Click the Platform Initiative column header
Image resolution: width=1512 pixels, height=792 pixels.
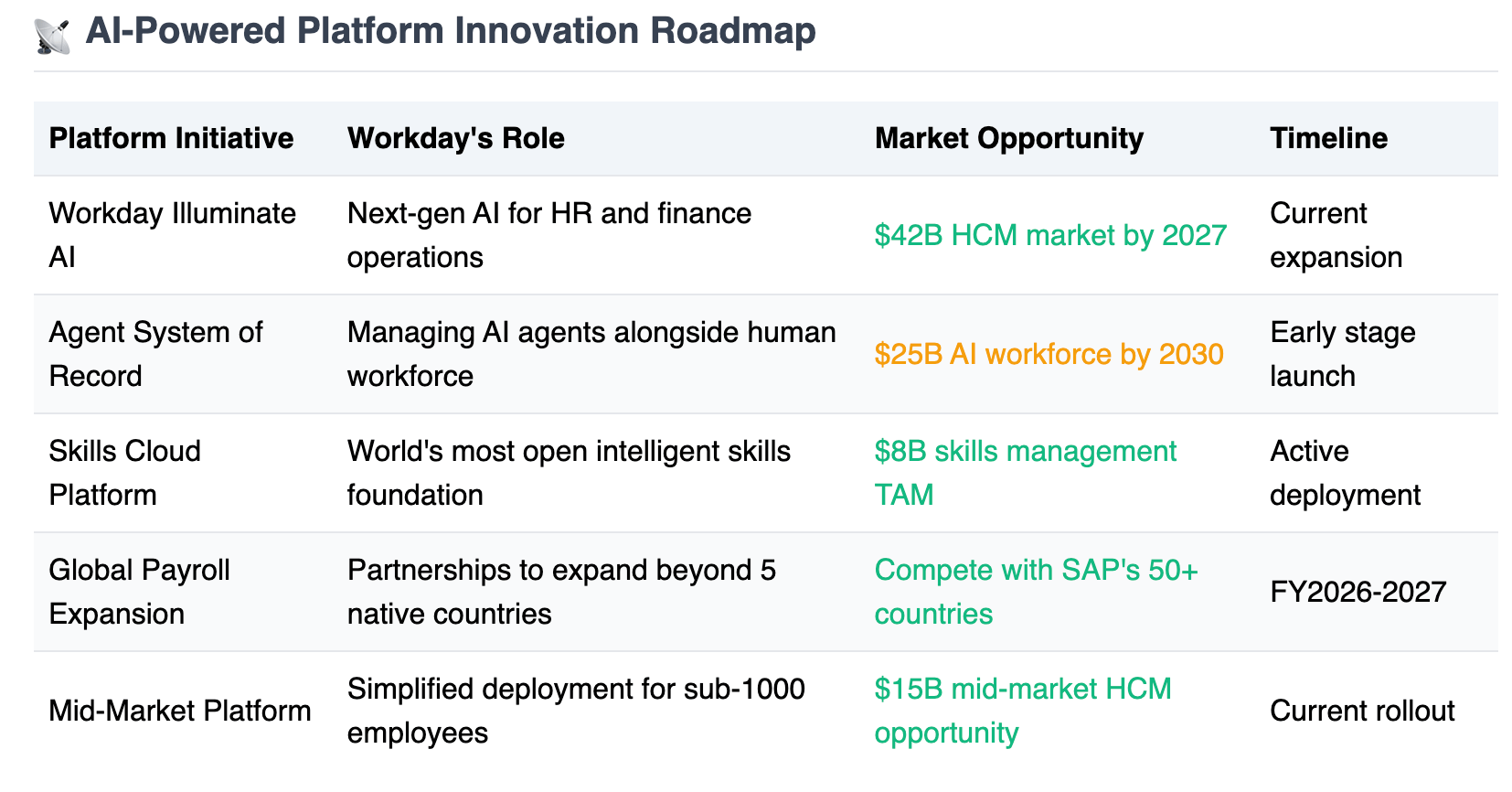171,138
